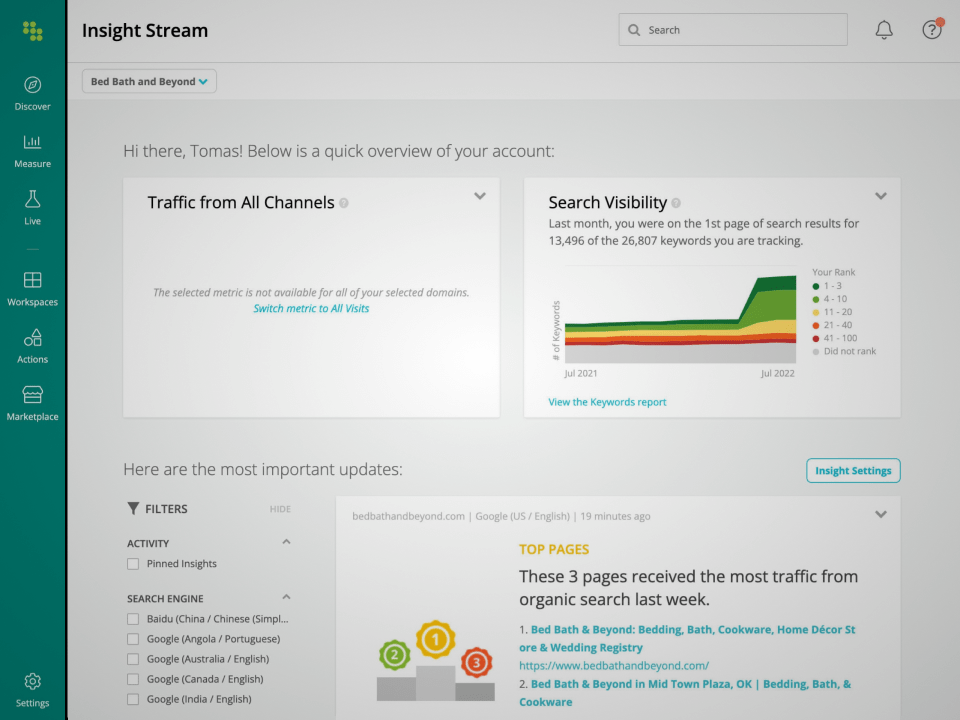The height and width of the screenshot is (720, 960).
Task: Open the Actions panel
Action: [32, 345]
